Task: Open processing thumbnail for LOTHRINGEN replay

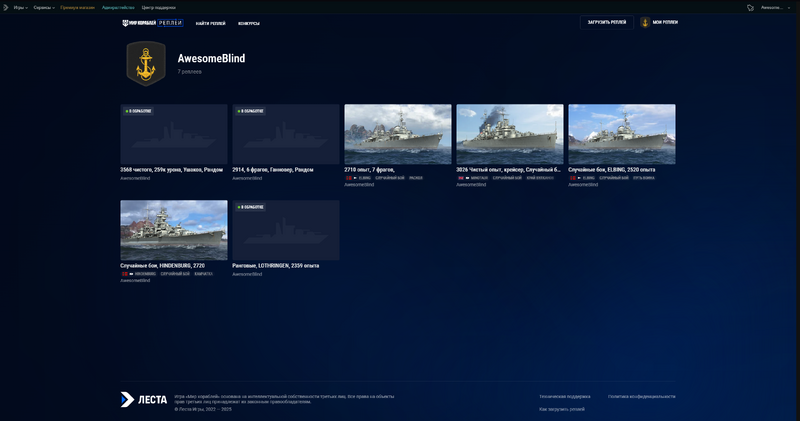Action: pos(286,230)
